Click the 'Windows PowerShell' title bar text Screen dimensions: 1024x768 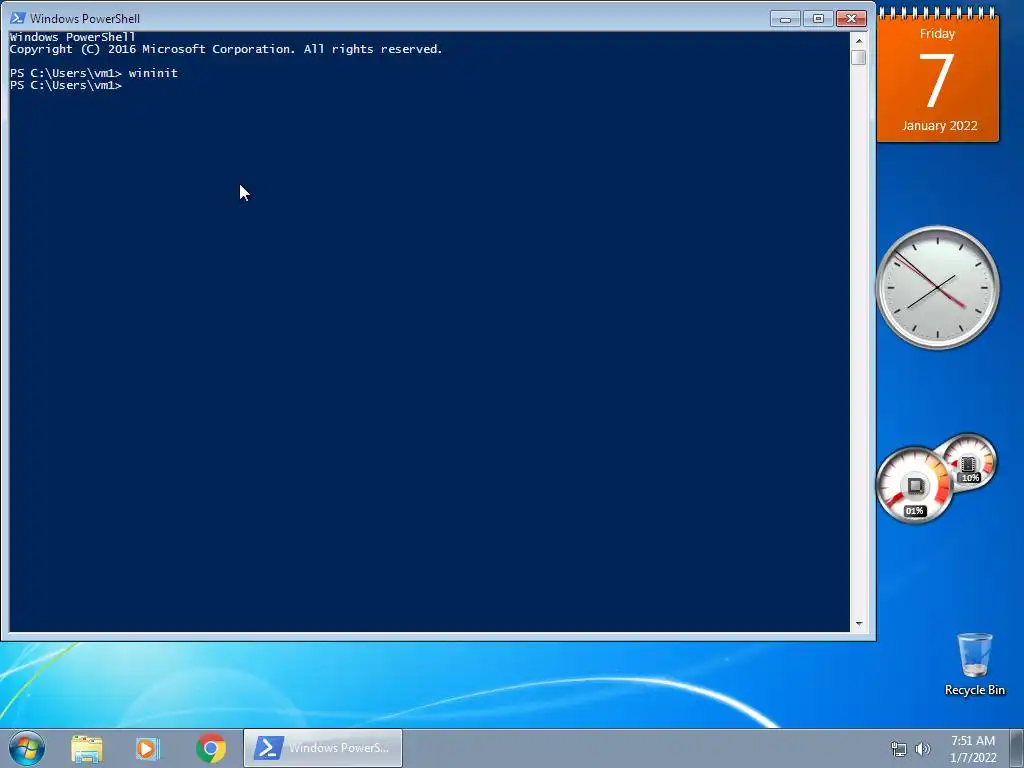point(85,18)
